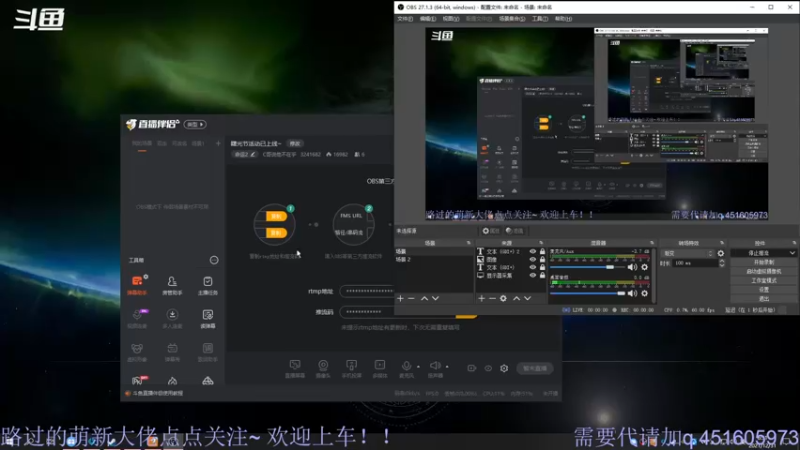Screen dimensions: 800x450
Task: Adjust the OBS transition duration stepper
Action: click(721, 263)
